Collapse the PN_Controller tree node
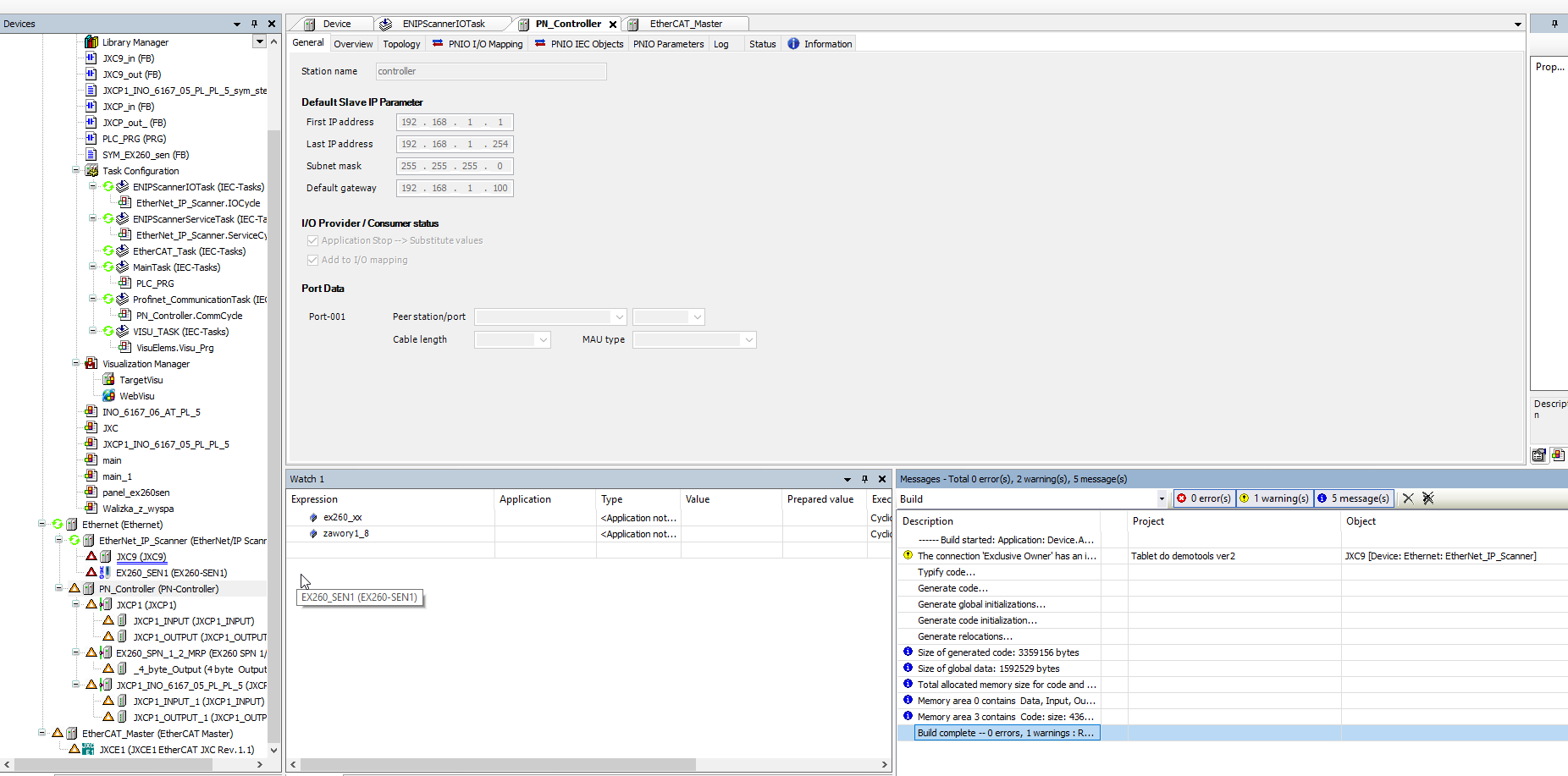Screen dimensions: 1568x776 pos(58,588)
